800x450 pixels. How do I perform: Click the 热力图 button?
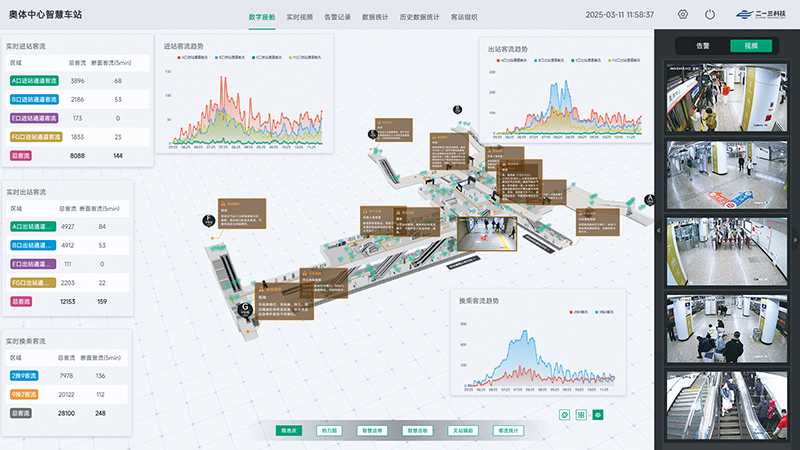tap(329, 430)
